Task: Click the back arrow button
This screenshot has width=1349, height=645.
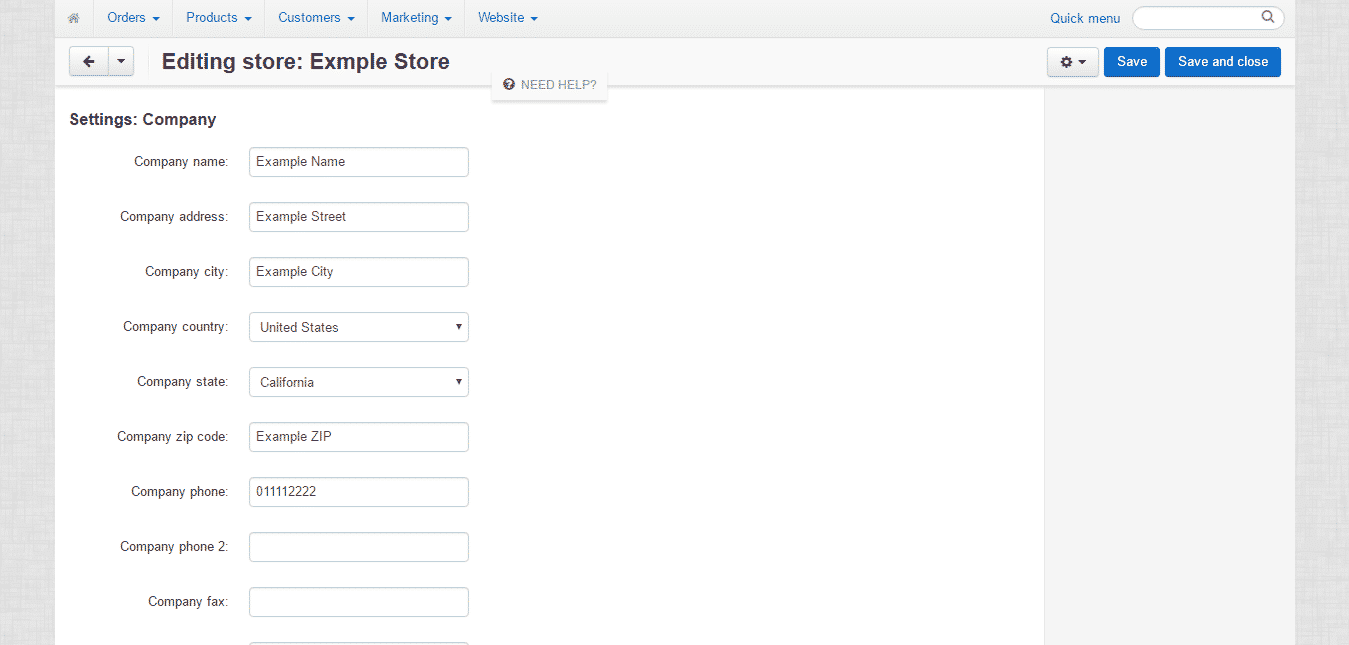Action: 89,62
